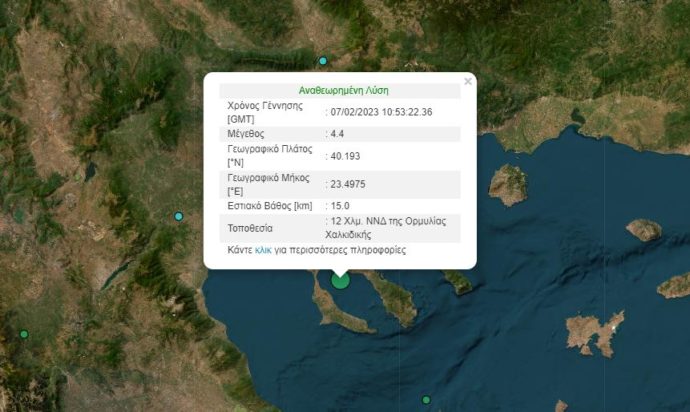Click the 'Τοποθεσία' row label
Image resolution: width=690 pixels, height=412 pixels.
click(x=250, y=228)
